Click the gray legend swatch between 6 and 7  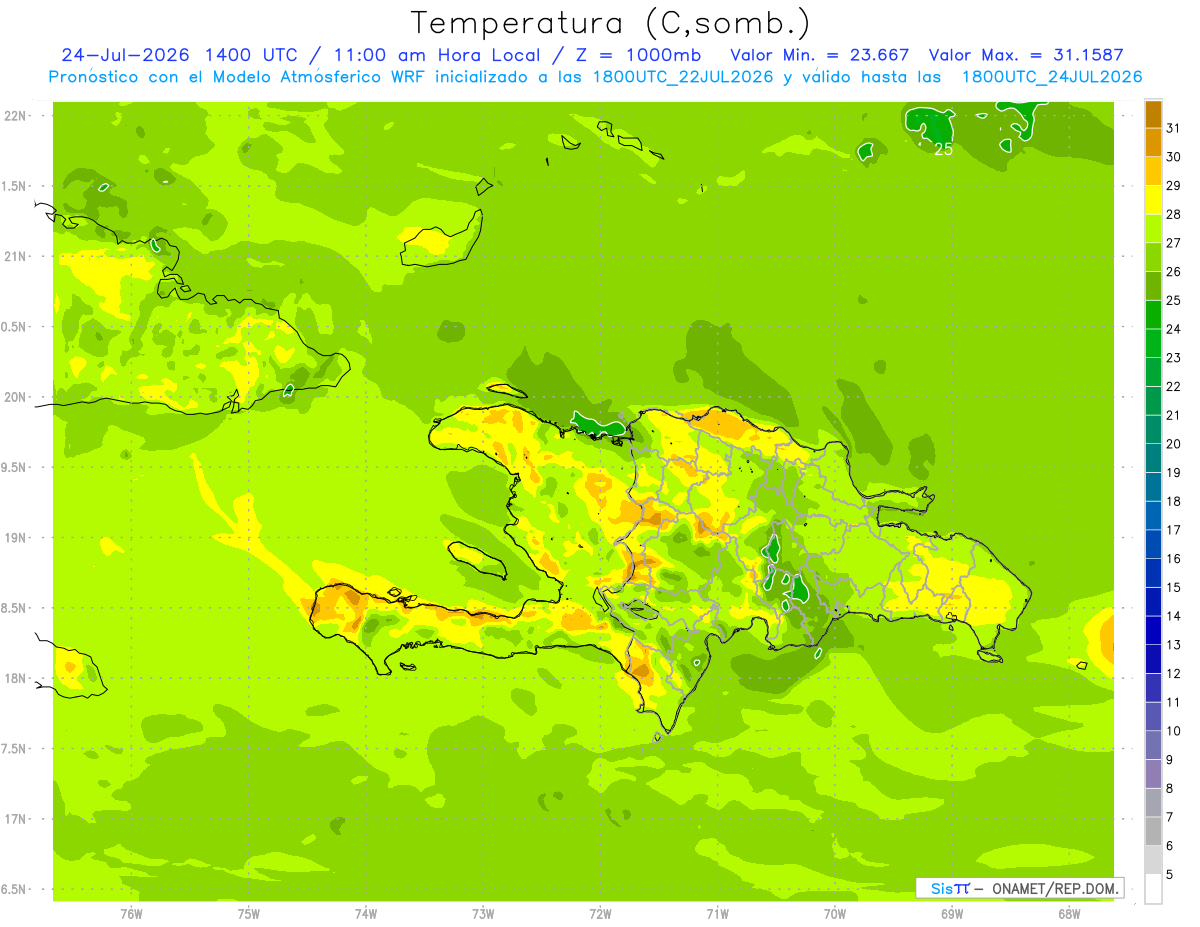[1153, 832]
